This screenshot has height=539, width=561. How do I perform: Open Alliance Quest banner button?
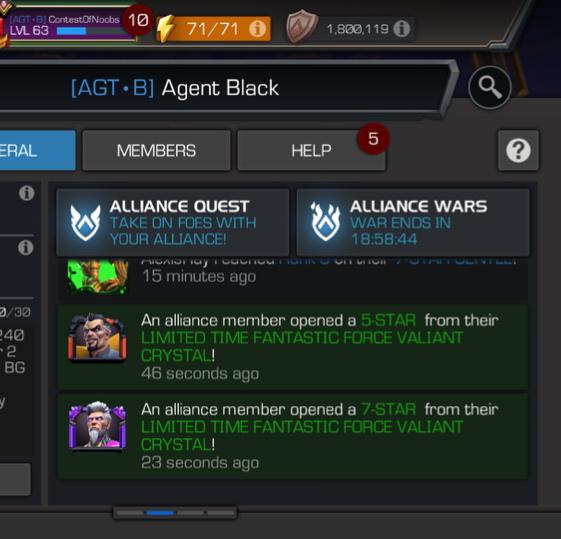(x=172, y=222)
